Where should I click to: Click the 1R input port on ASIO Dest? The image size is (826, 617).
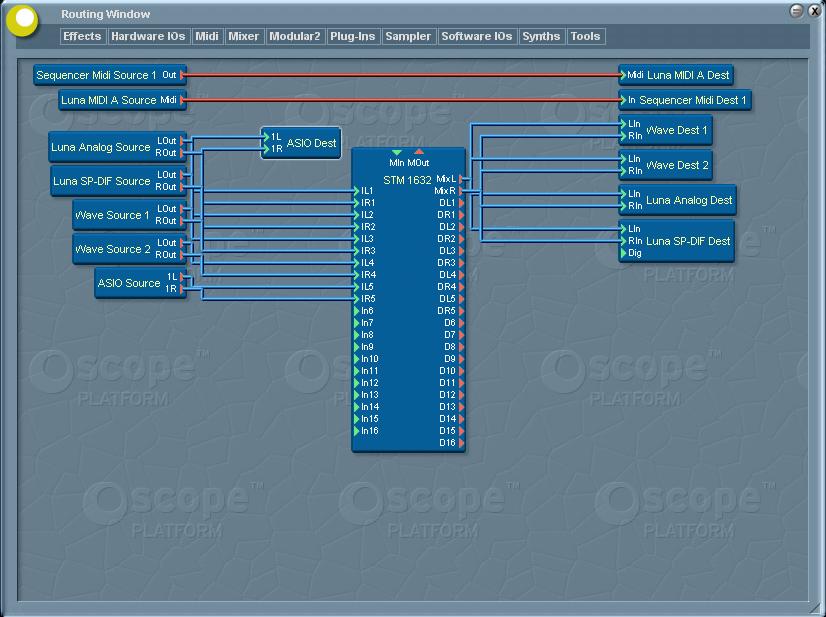tap(266, 149)
